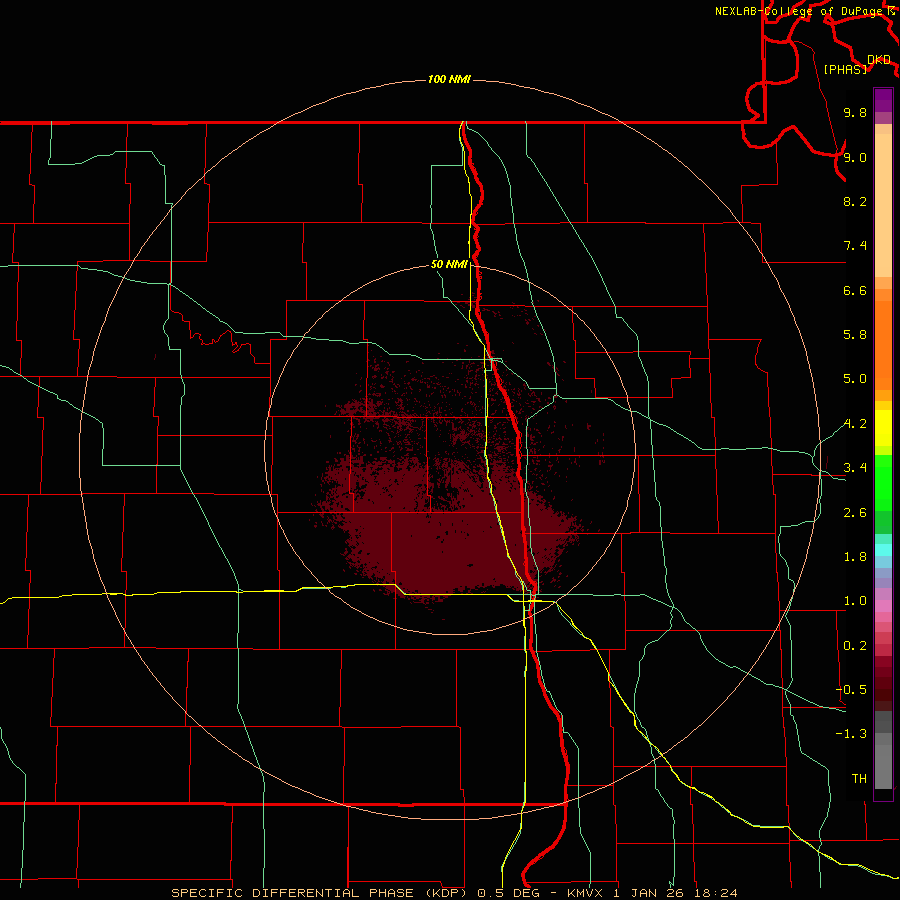900x900 pixels.
Task: Click the DKD units label above the scale
Action: point(879,60)
